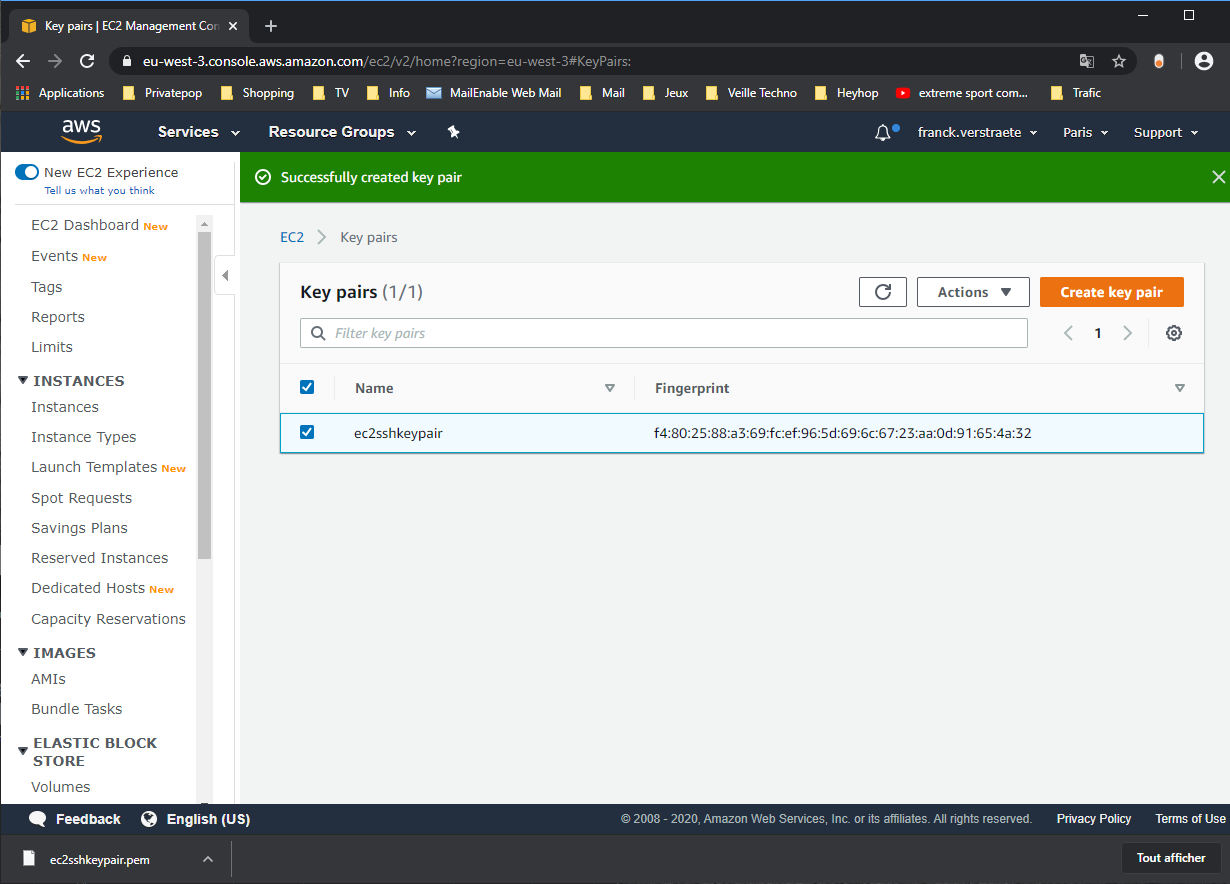Open EC2 Dashboard in sidebar
This screenshot has width=1230, height=884.
pyautogui.click(x=85, y=225)
